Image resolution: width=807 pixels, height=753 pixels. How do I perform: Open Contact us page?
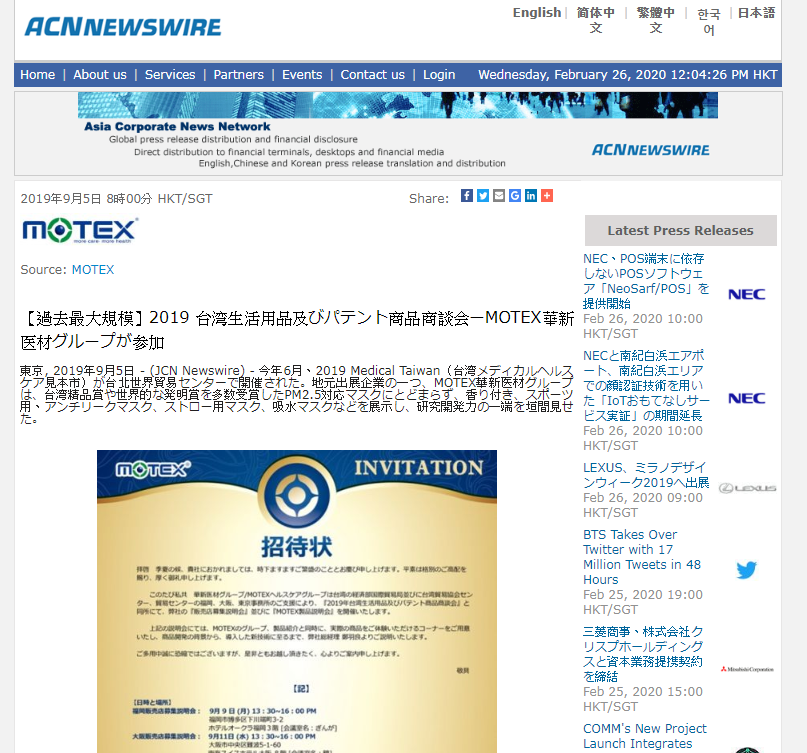tap(373, 75)
